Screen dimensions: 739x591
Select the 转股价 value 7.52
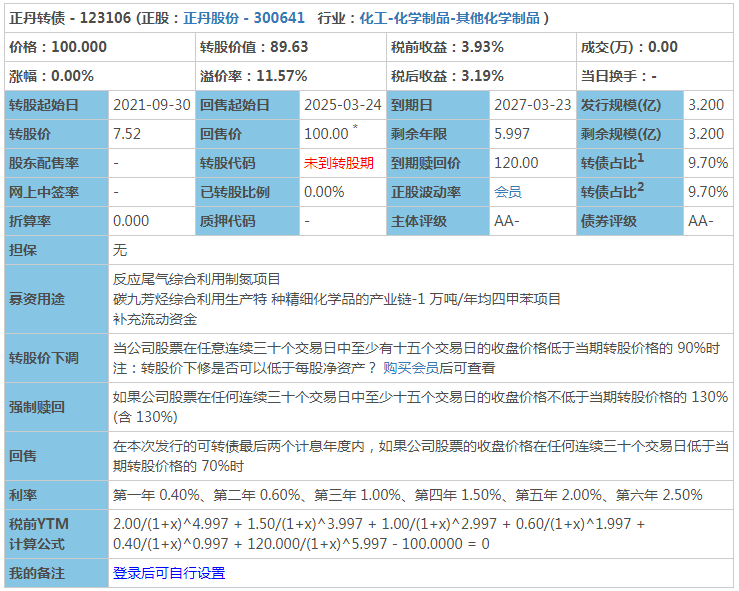[127, 134]
